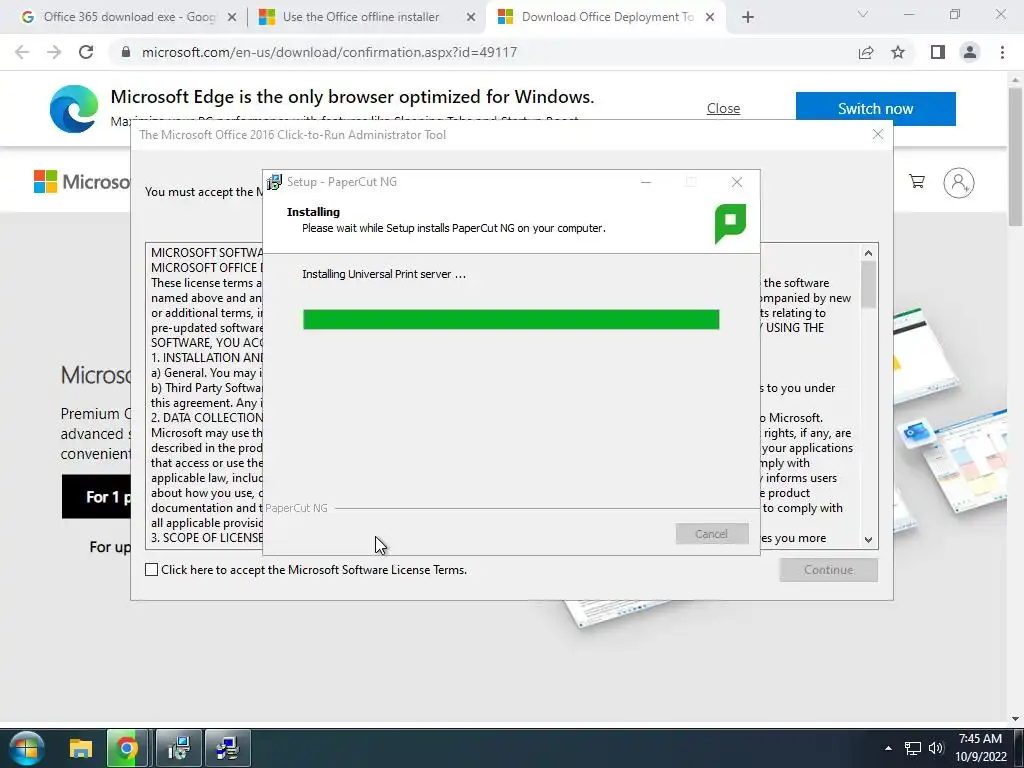Click the account sign-in icon
Image resolution: width=1024 pixels, height=768 pixels.
959,182
